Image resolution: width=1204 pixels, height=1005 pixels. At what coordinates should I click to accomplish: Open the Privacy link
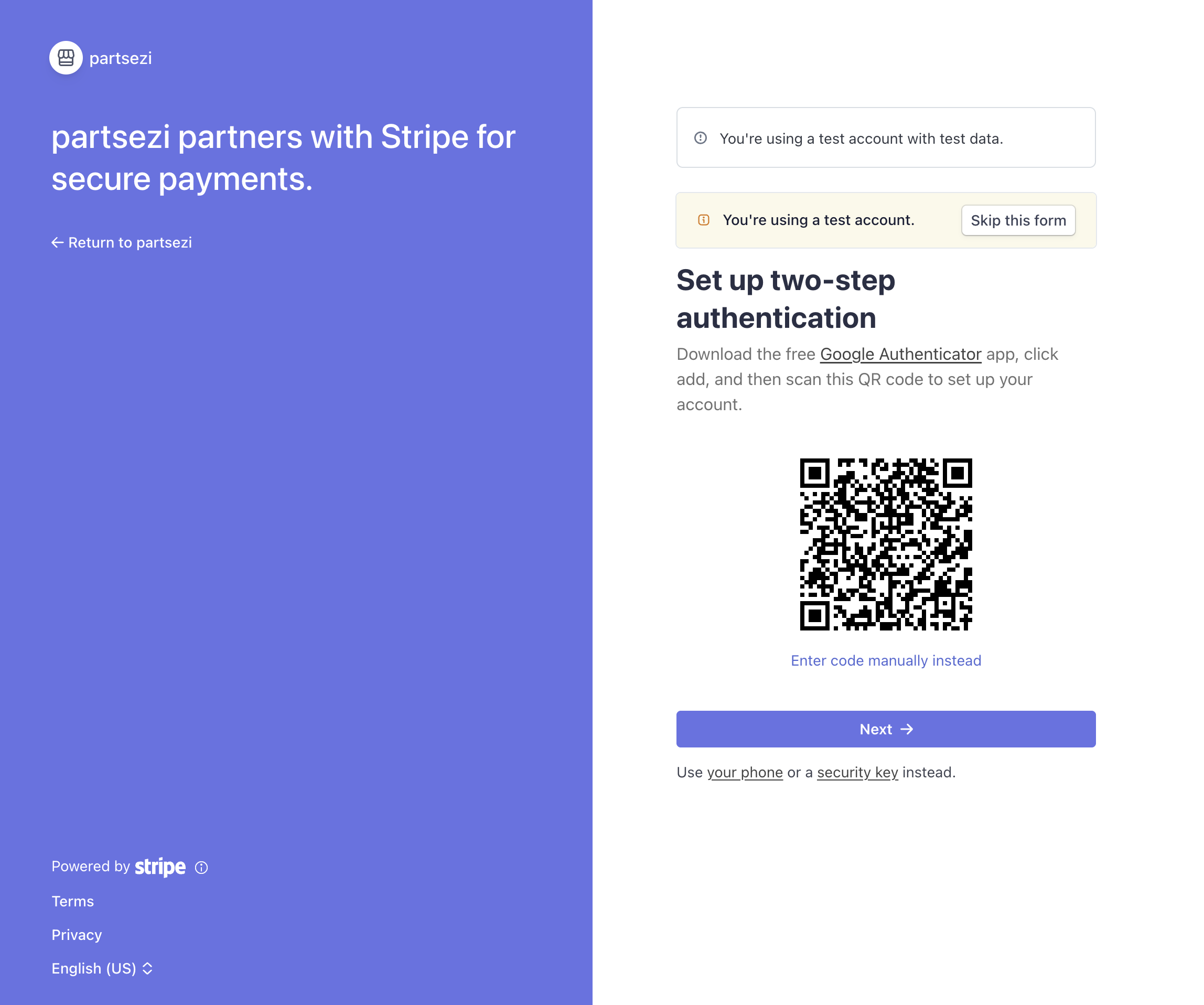coord(77,934)
